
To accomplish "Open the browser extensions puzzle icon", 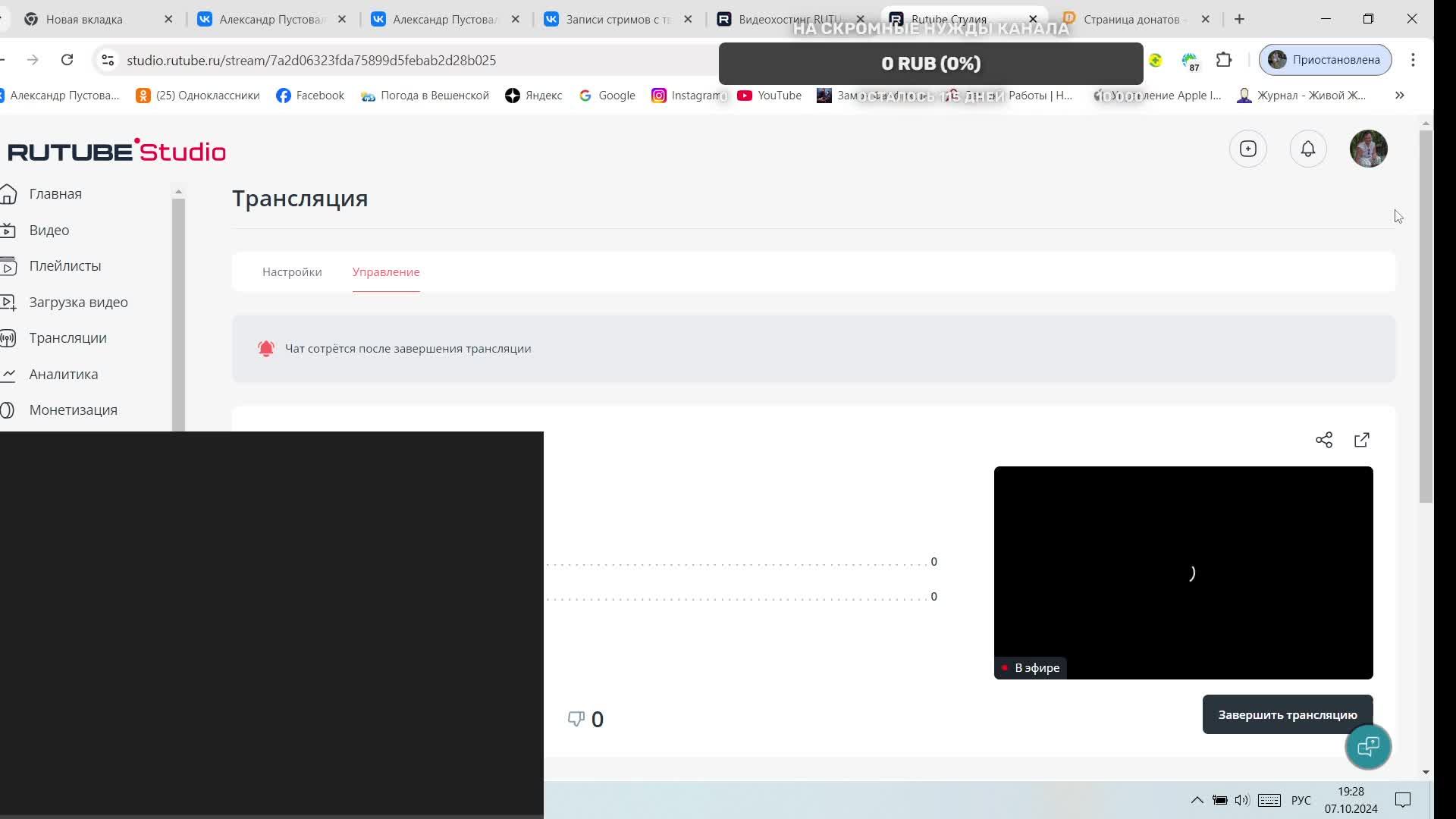I will (1224, 60).
